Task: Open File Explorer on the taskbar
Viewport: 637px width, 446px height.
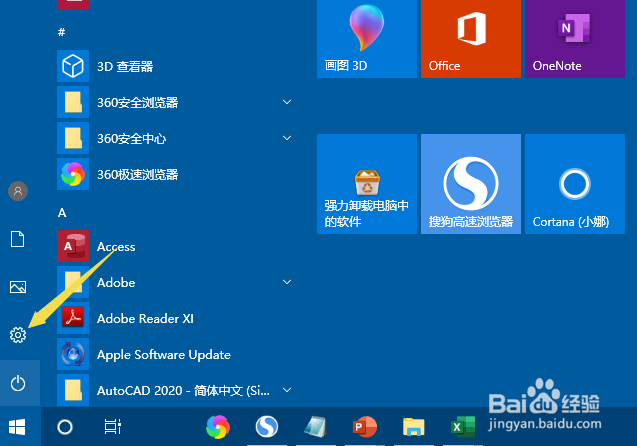Action: point(414,427)
